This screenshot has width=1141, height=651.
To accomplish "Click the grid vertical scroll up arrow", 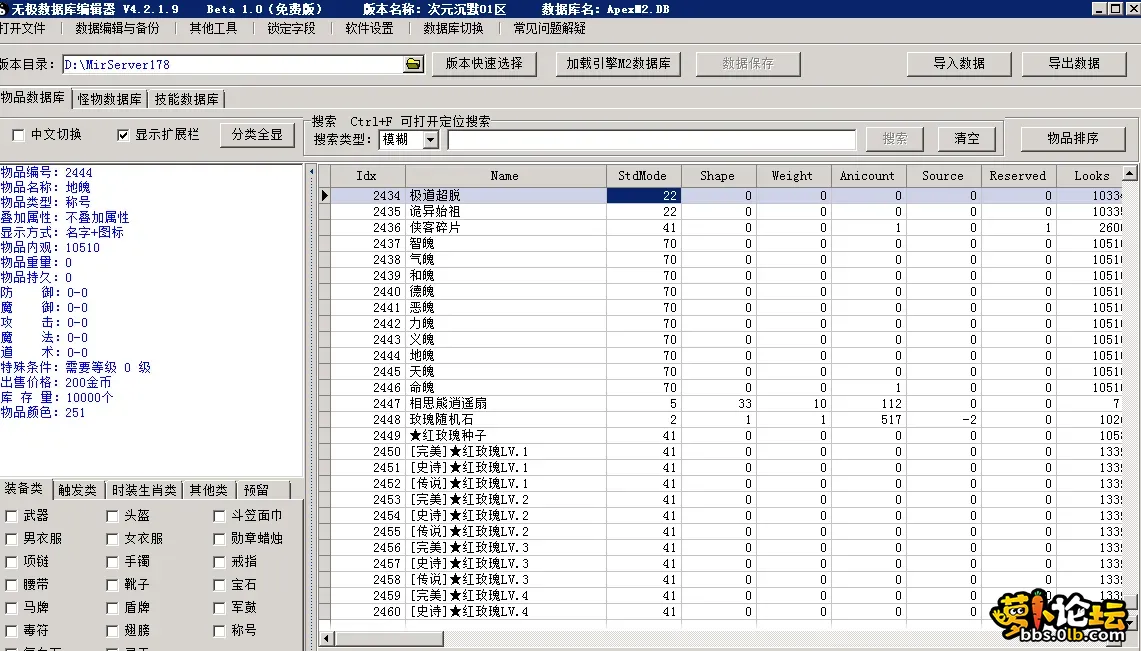I will (1129, 173).
